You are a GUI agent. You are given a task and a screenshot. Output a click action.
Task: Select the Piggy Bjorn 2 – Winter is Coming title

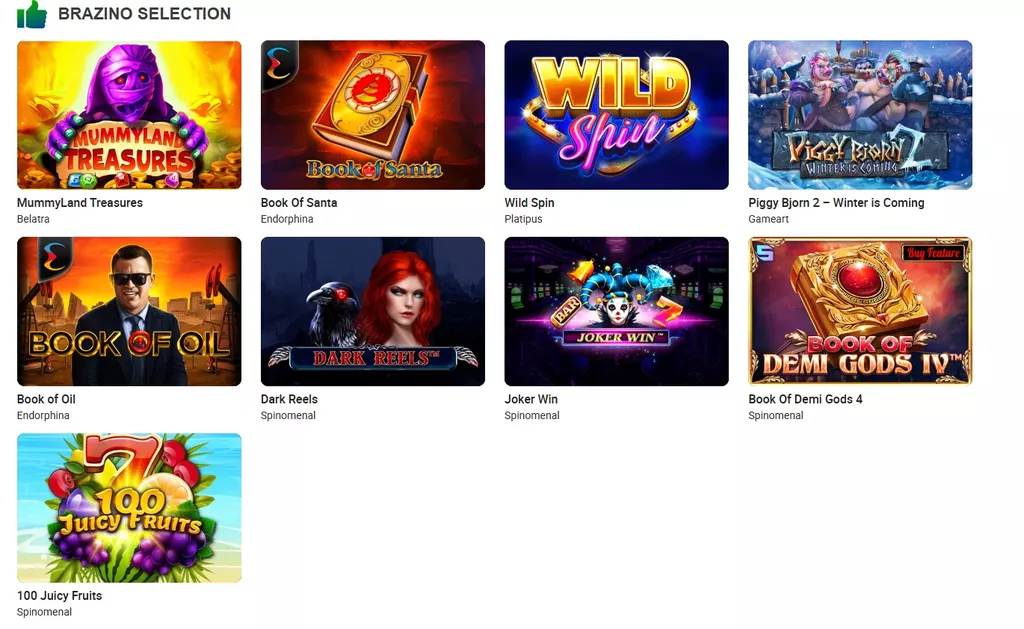click(836, 202)
